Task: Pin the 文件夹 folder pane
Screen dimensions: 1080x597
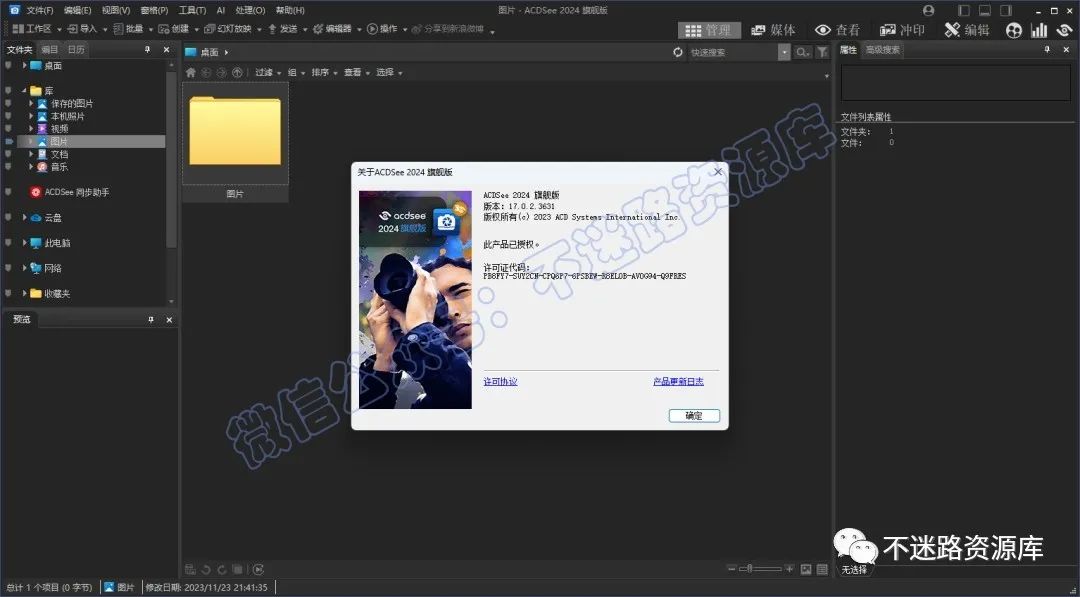Action: click(x=147, y=50)
